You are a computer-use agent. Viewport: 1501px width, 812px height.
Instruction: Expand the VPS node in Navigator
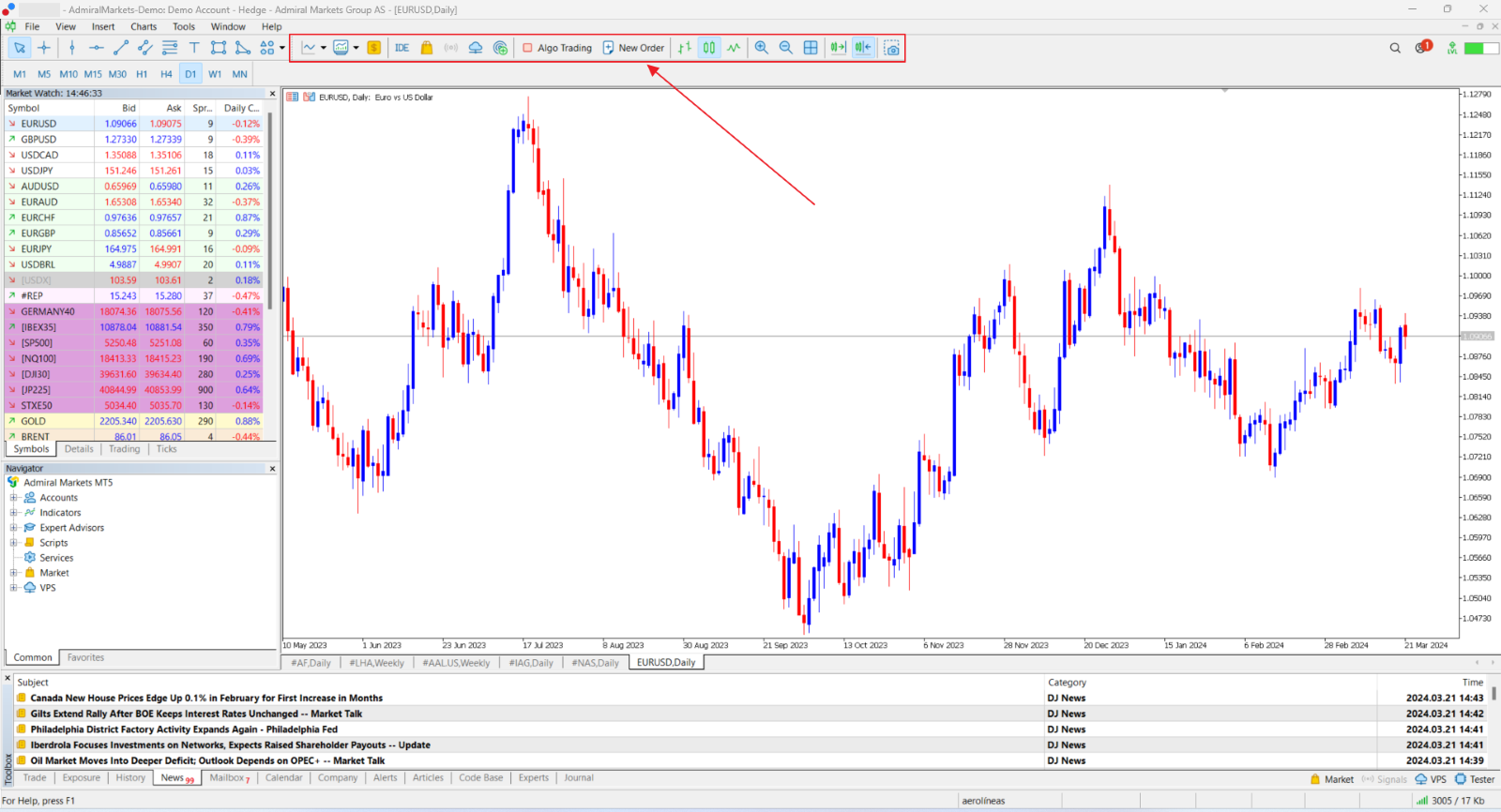pyautogui.click(x=13, y=588)
